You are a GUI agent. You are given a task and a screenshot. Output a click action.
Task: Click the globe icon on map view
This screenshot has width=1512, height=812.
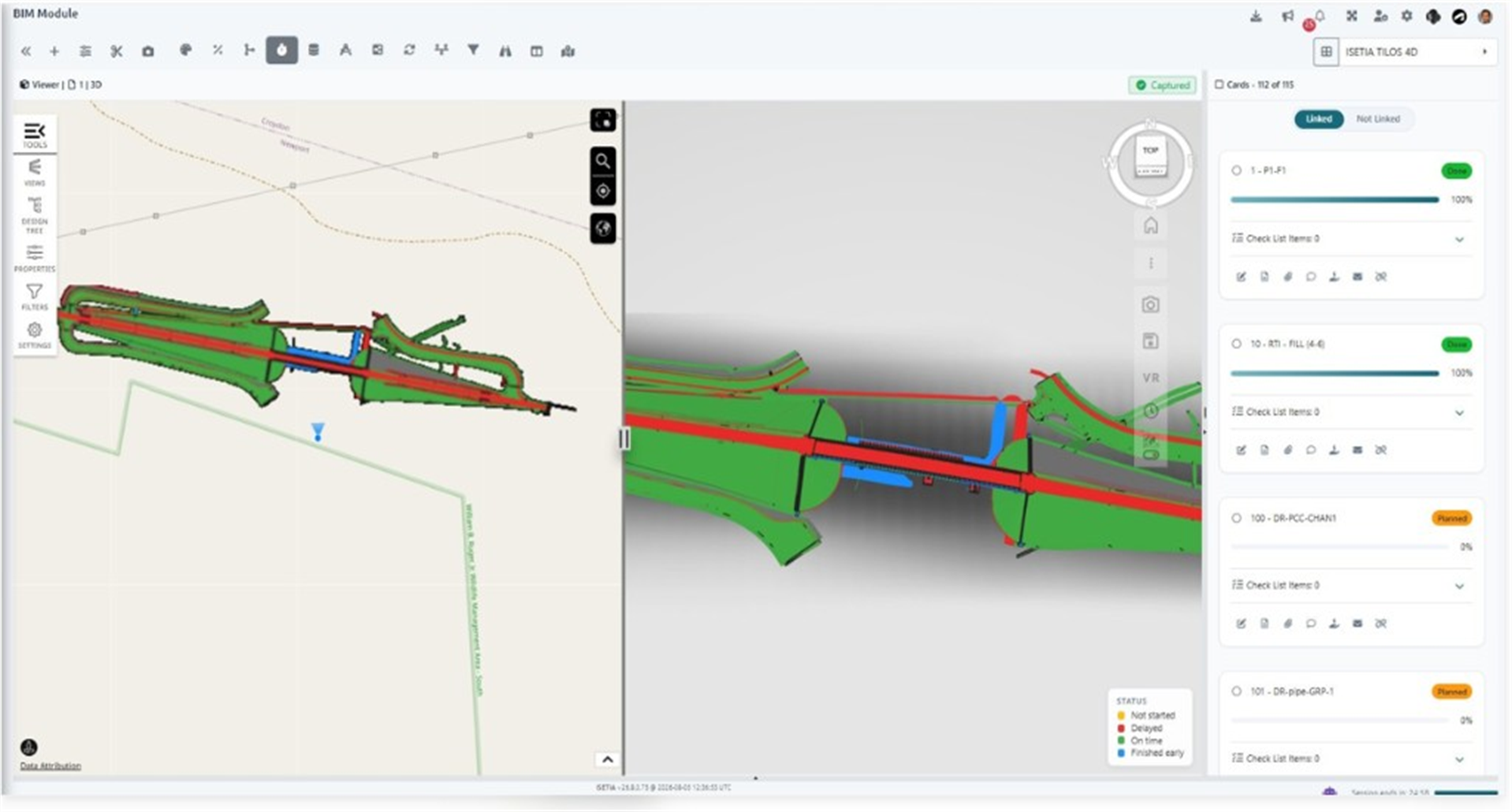[x=603, y=229]
